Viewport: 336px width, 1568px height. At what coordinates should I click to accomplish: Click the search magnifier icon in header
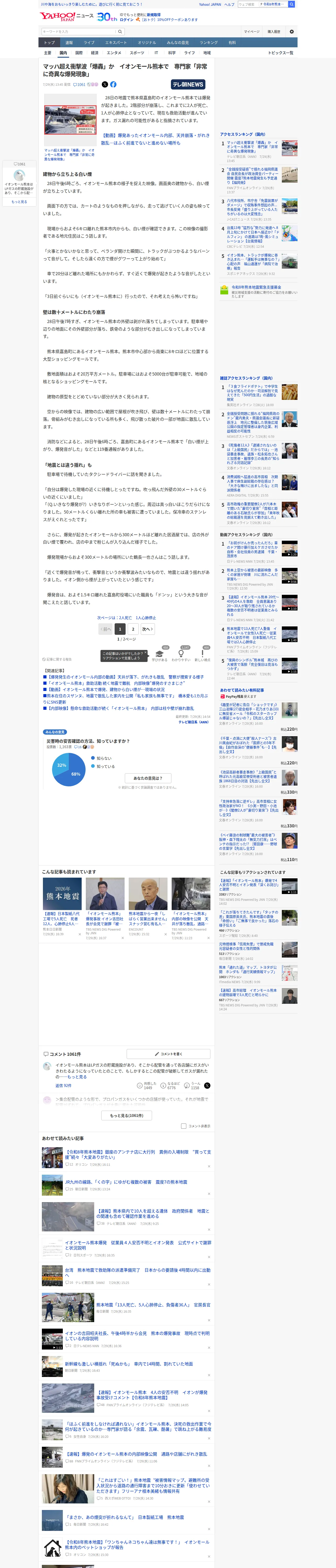pyautogui.click(x=120, y=32)
